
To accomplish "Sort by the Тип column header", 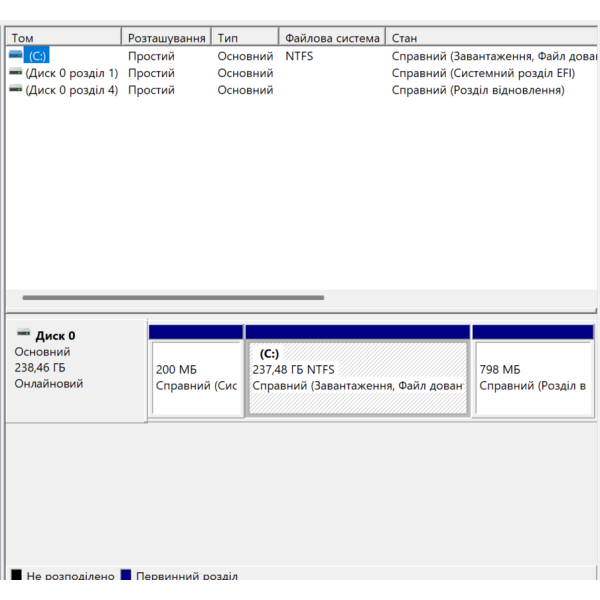I will 245,38.
